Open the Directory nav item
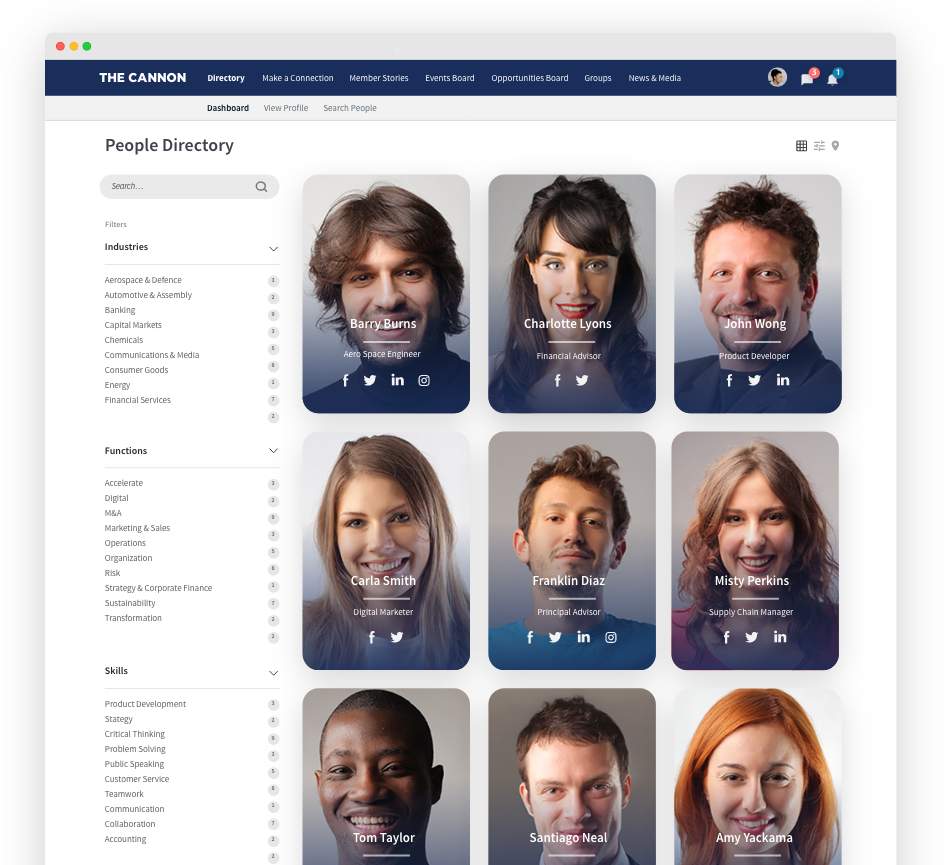This screenshot has width=944, height=865. tap(226, 78)
